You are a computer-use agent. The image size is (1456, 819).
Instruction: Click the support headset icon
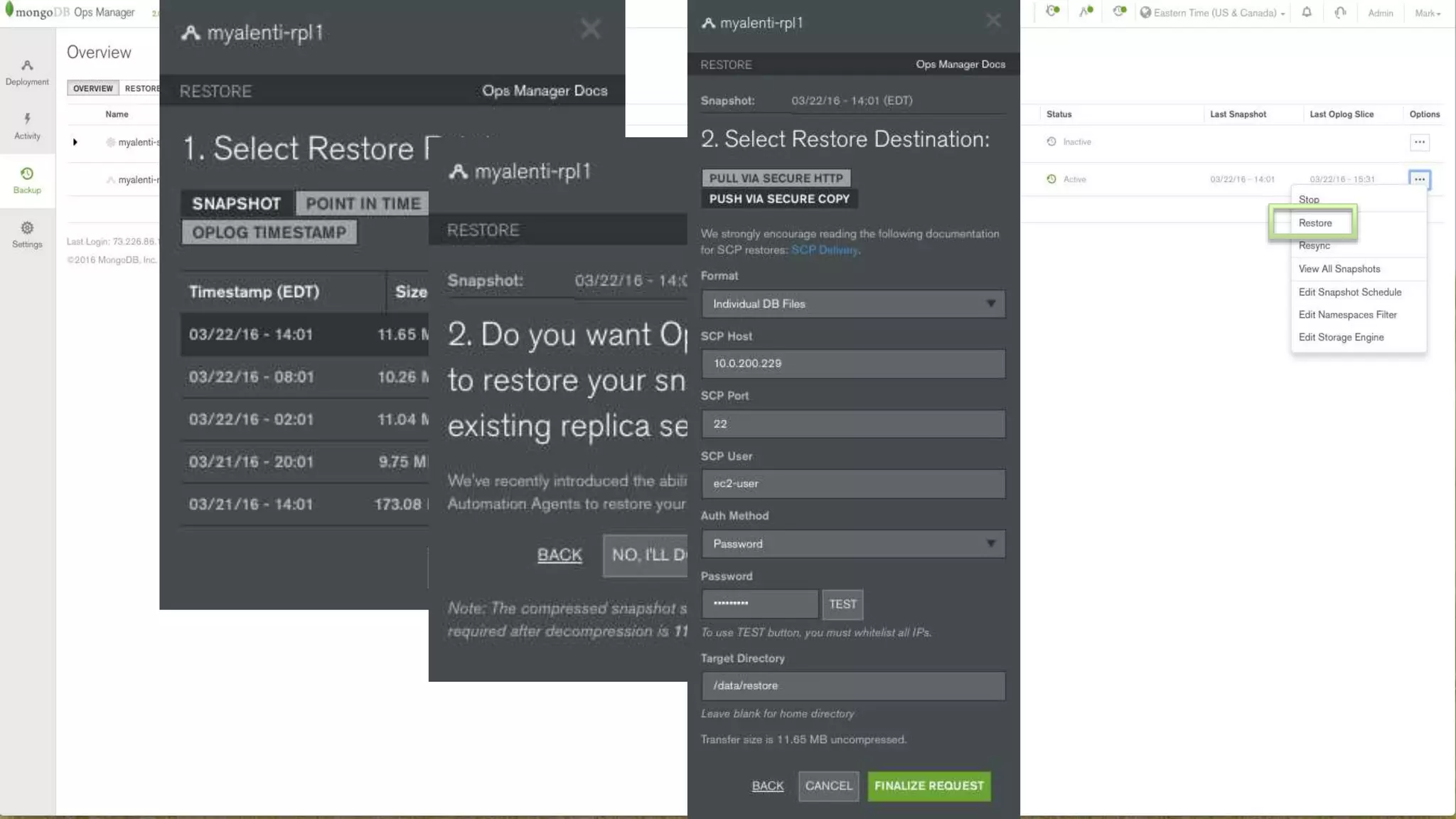pyautogui.click(x=1340, y=12)
